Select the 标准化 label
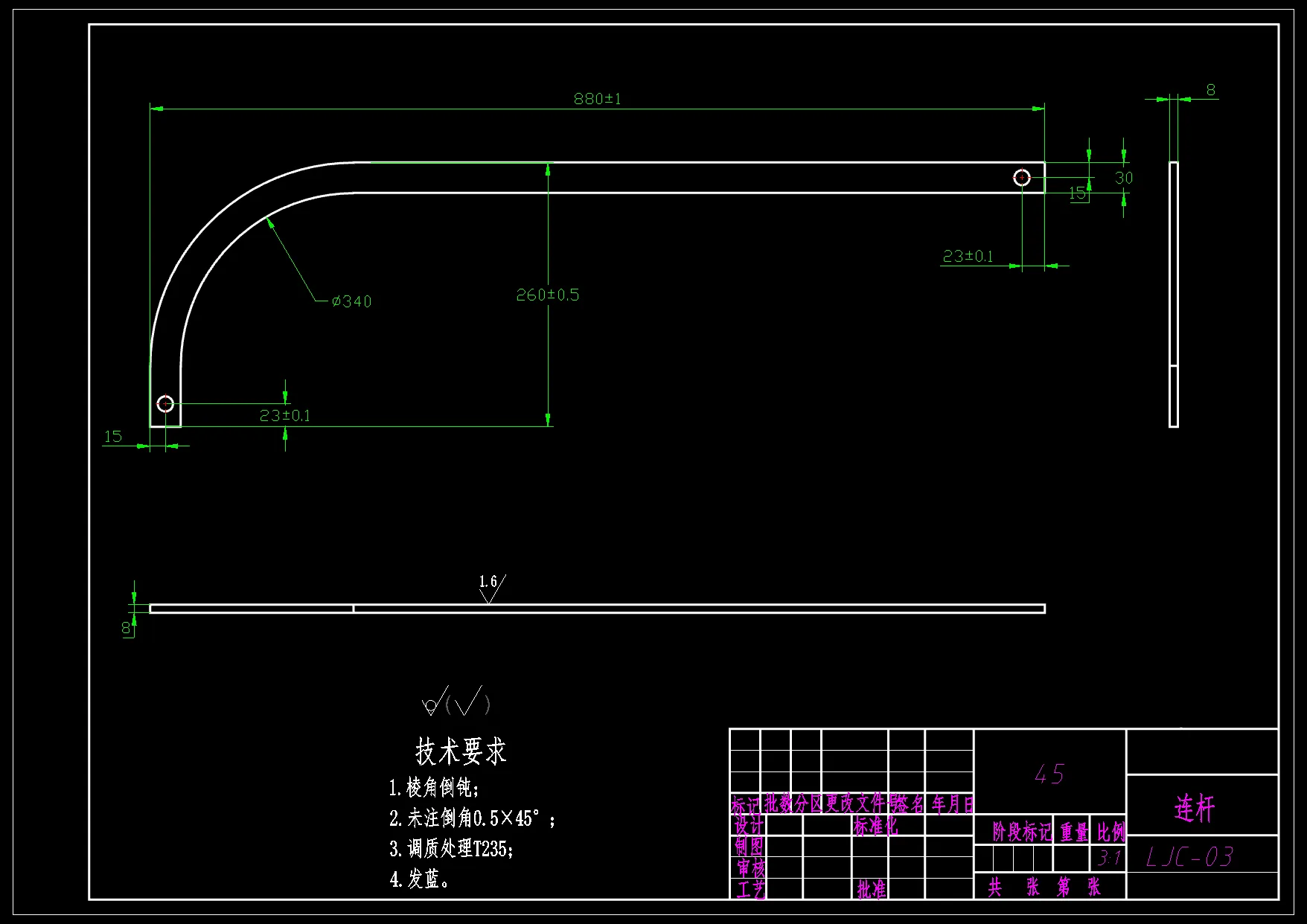The image size is (1307, 924). point(875,826)
